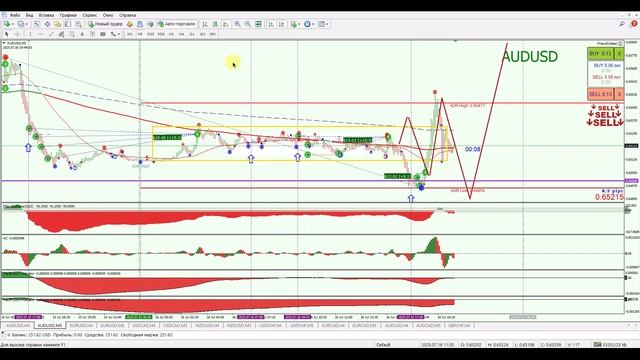
Task: Click X beside SELL 0.13
Action: 619,94
